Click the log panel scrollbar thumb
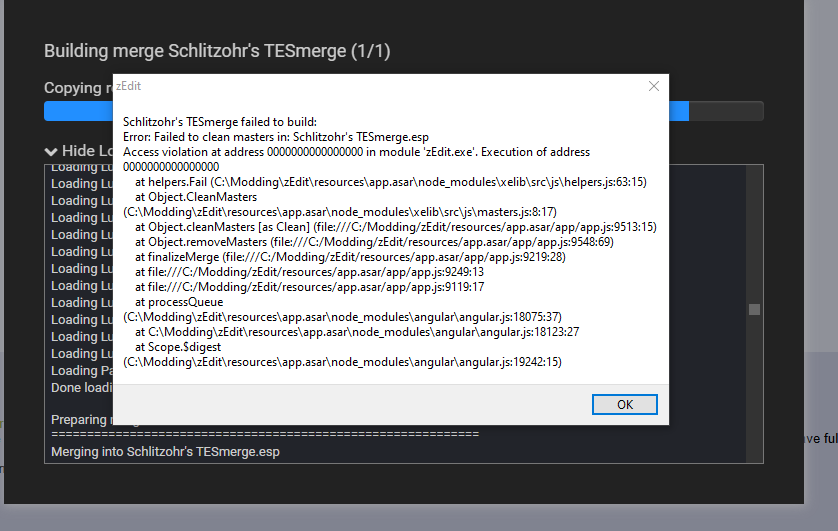Viewport: 838px width, 531px height. pyautogui.click(x=754, y=309)
